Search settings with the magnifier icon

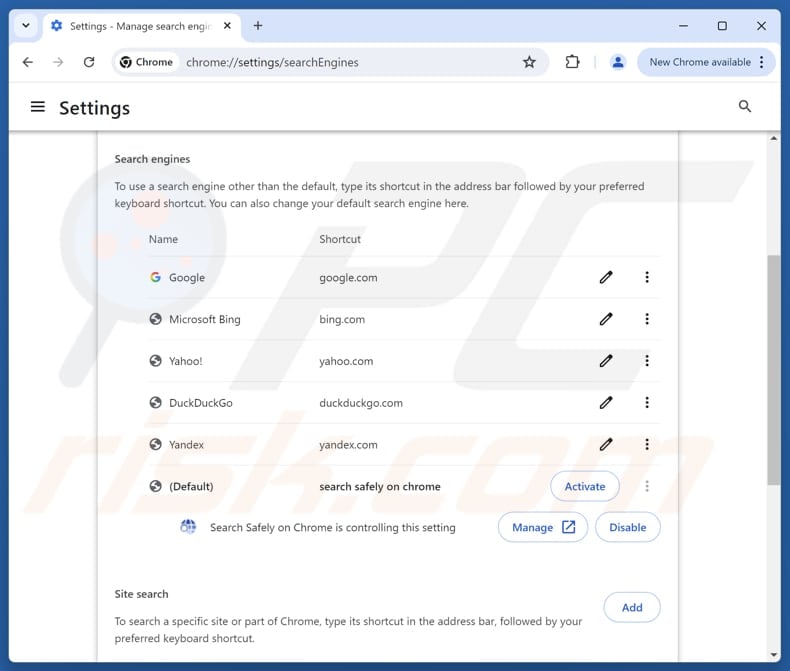pyautogui.click(x=745, y=106)
